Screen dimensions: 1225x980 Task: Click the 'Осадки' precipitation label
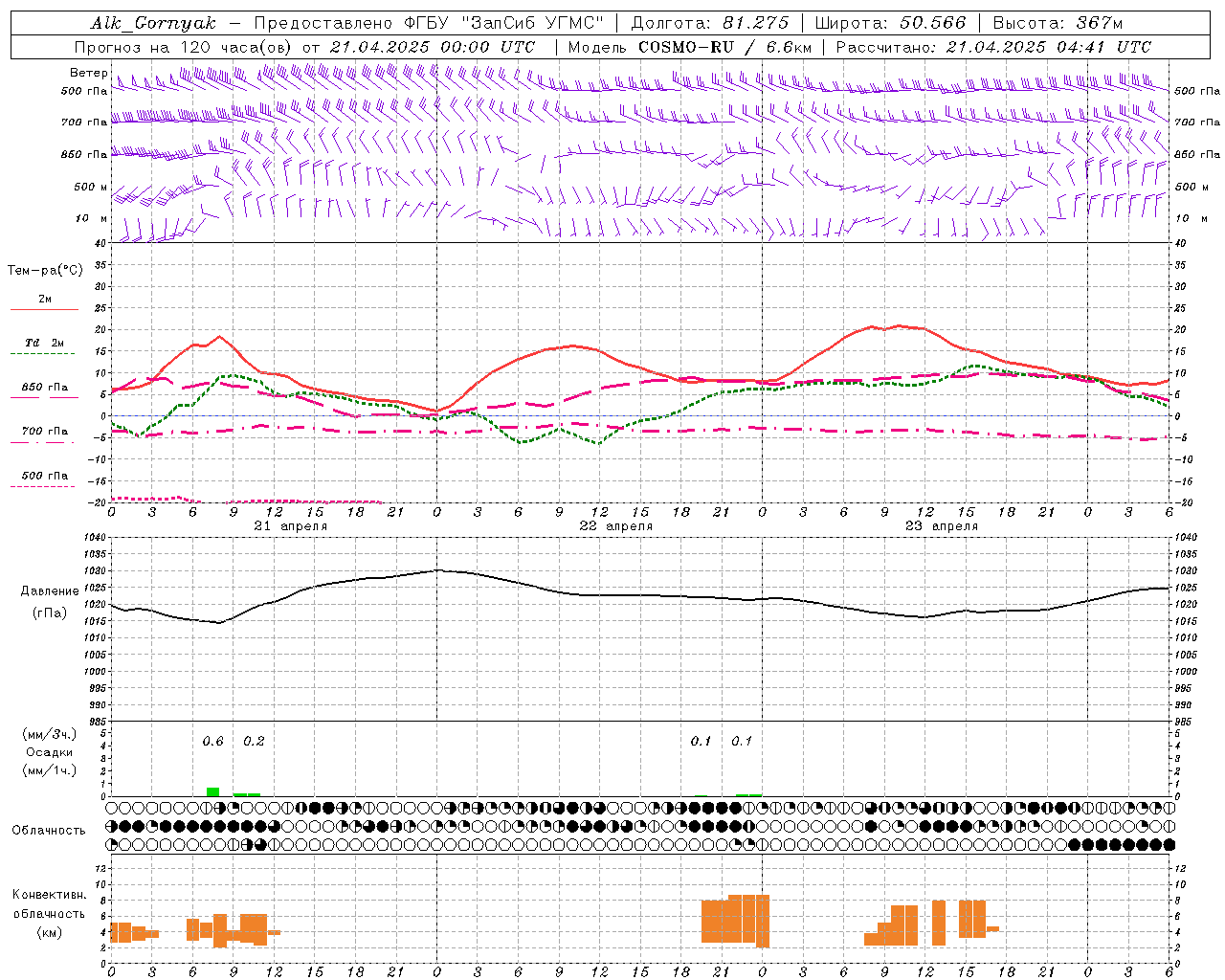(x=50, y=752)
